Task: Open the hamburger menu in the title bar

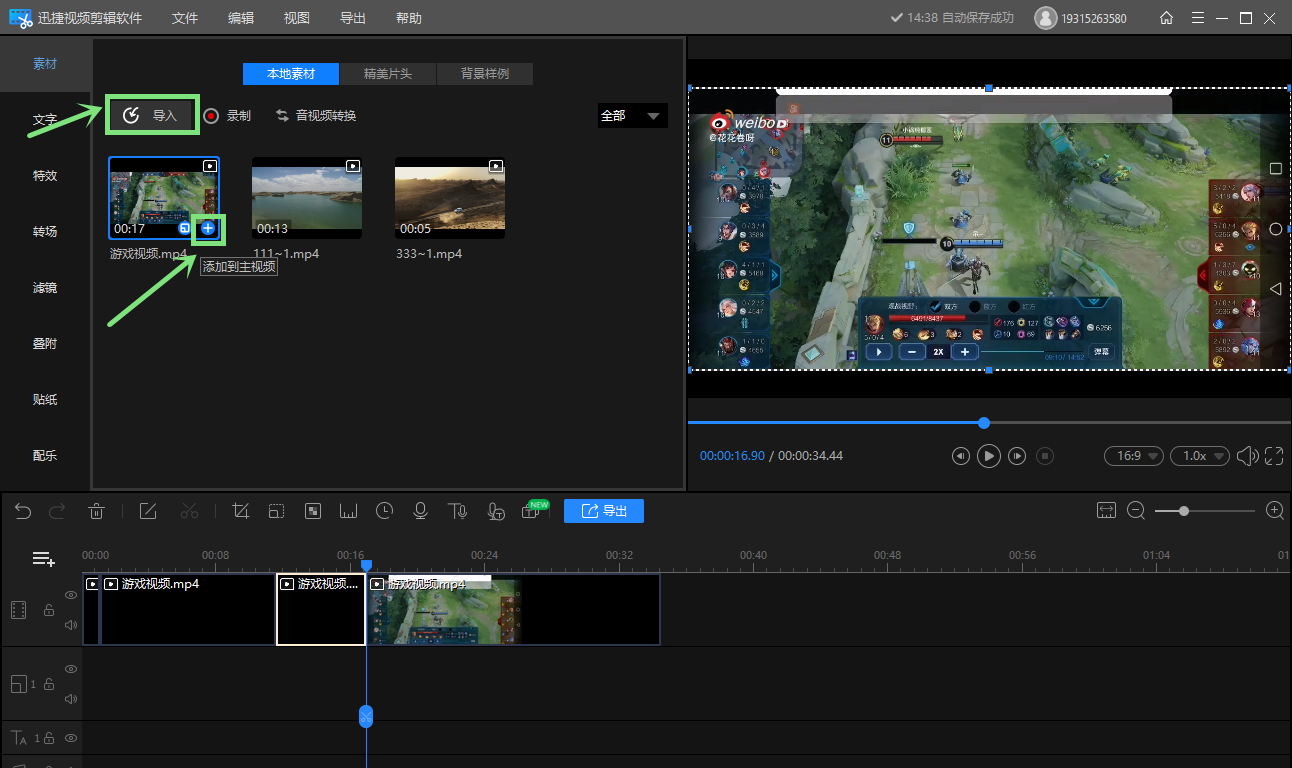Action: click(1198, 18)
